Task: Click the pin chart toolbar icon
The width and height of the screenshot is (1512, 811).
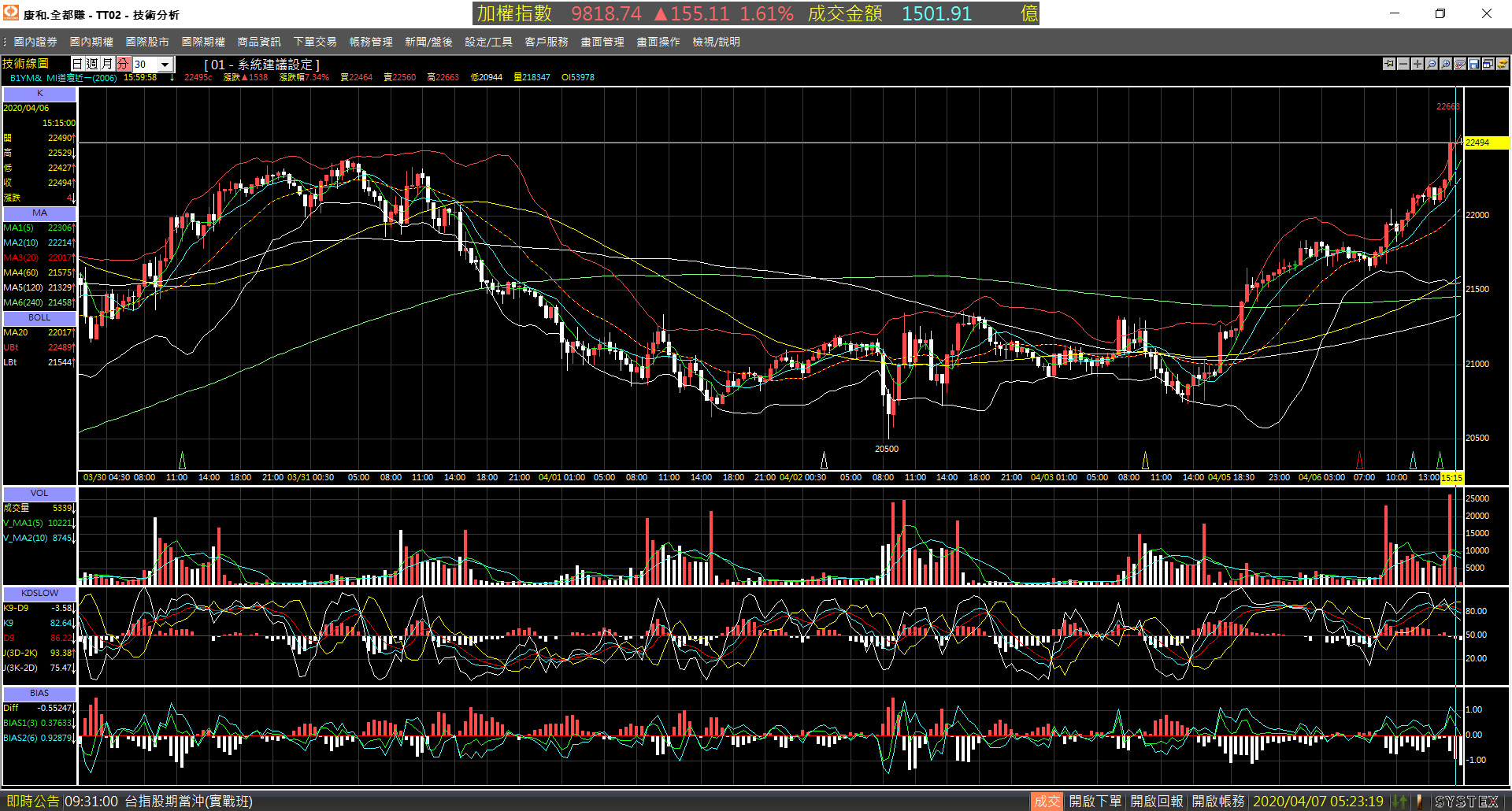Action: point(1389,64)
